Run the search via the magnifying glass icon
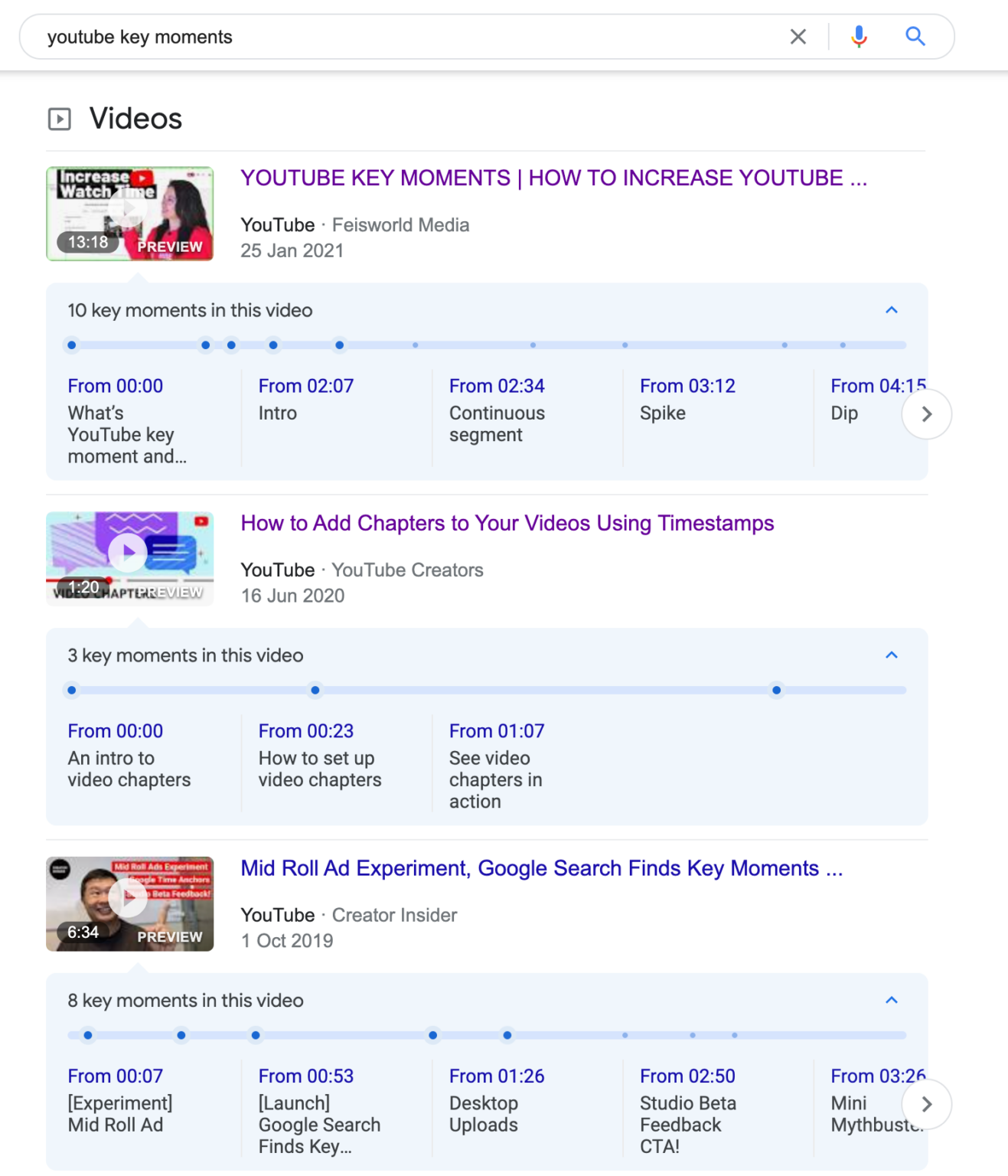The height and width of the screenshot is (1176, 1008). (915, 36)
